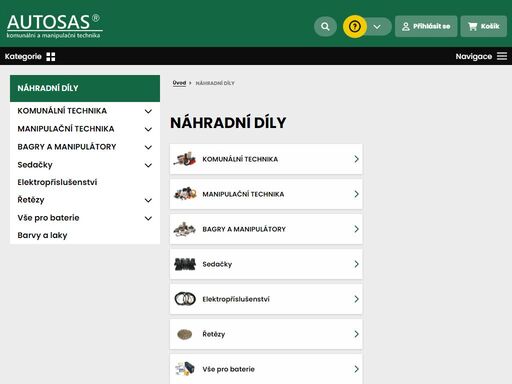
Task: Expand Vše pro baterie chevron in sidebar
Action: [x=148, y=218]
